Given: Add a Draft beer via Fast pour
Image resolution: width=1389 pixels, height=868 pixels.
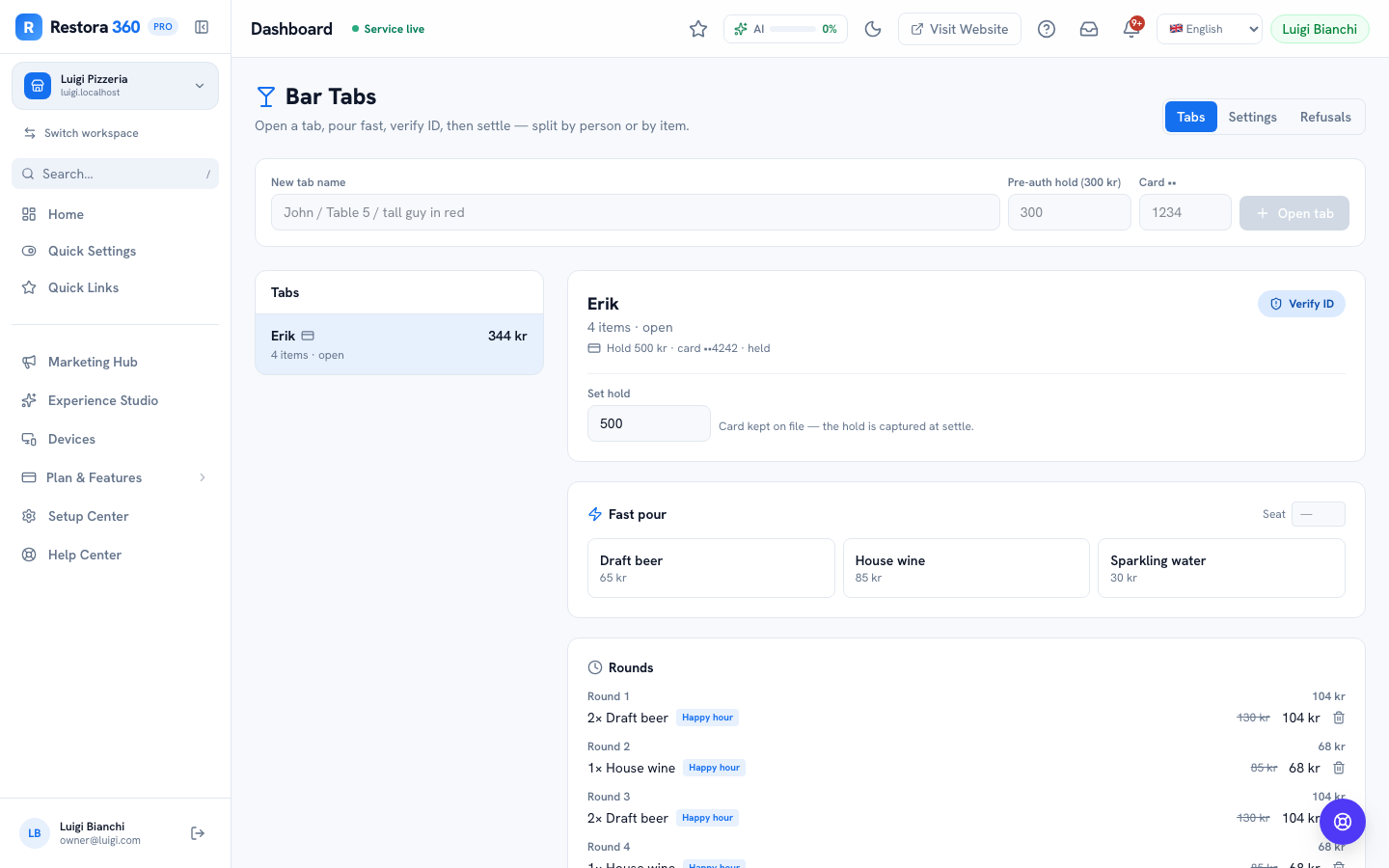Looking at the screenshot, I should pos(711,568).
